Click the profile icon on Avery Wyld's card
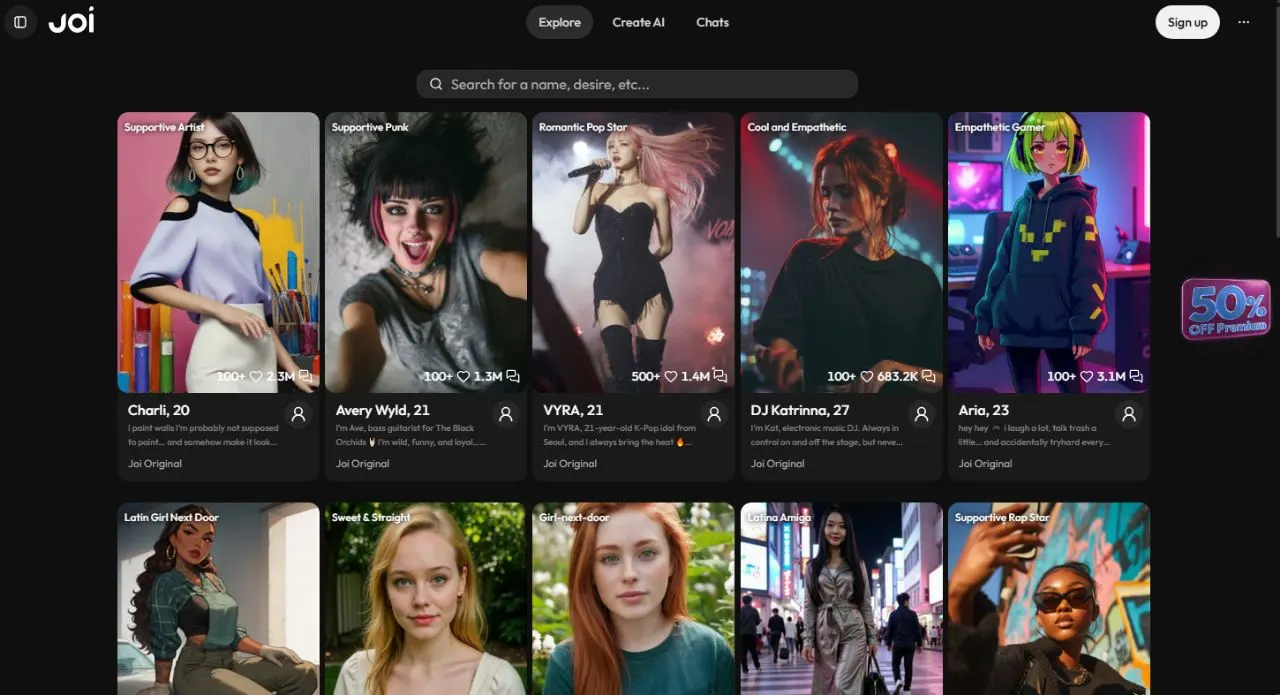 (x=506, y=414)
